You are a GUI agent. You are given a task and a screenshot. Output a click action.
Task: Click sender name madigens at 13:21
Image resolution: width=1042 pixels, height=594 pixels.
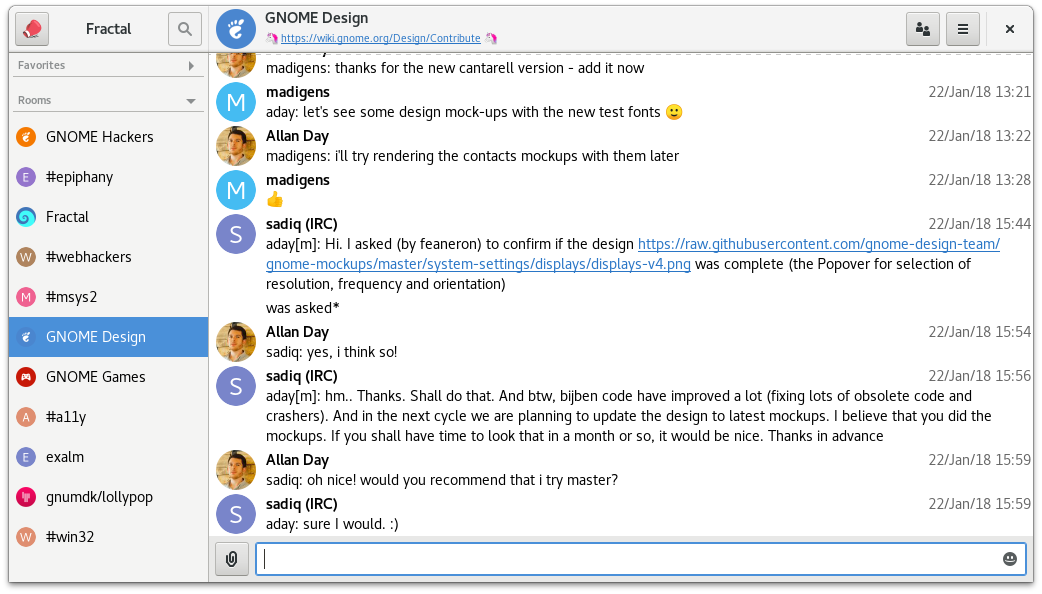(x=298, y=92)
